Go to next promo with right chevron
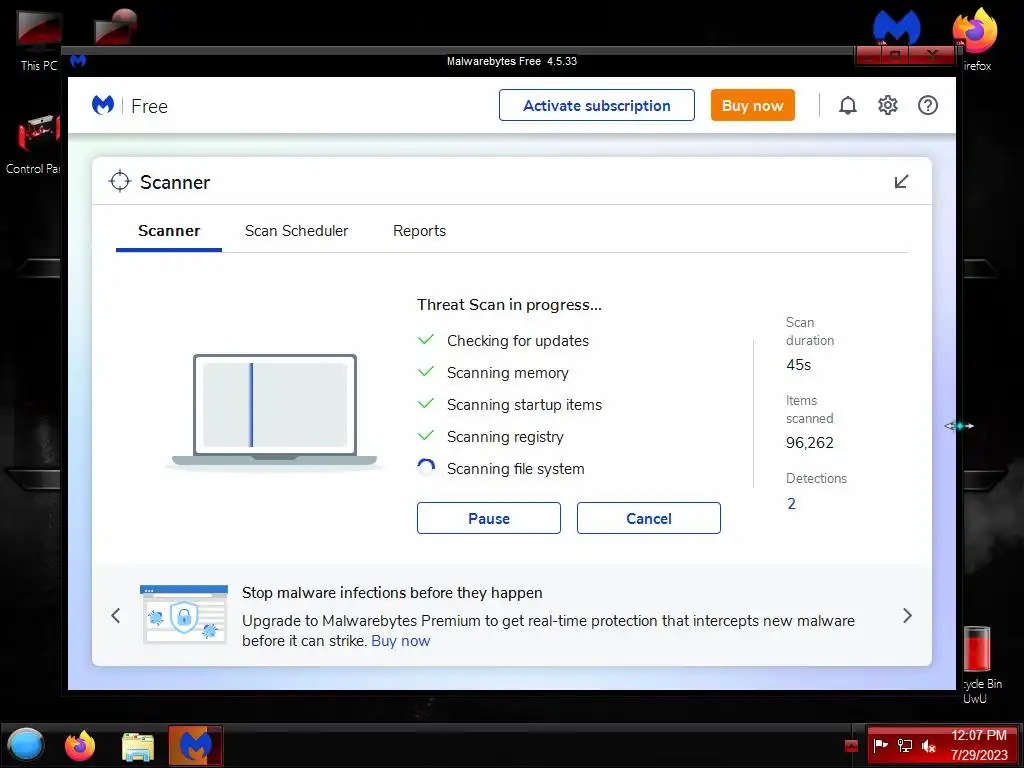The height and width of the screenshot is (768, 1024). pos(907,615)
